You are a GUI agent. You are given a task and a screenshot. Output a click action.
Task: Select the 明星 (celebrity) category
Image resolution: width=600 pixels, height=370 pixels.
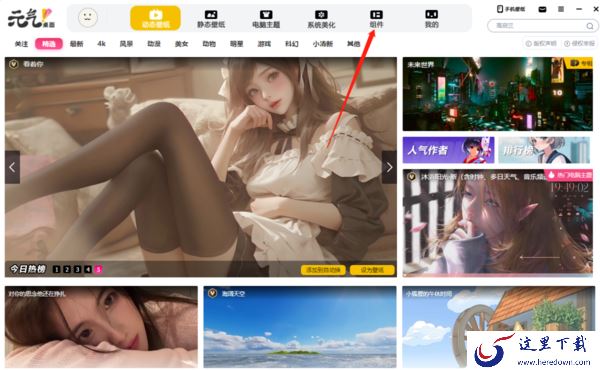pyautogui.click(x=236, y=44)
